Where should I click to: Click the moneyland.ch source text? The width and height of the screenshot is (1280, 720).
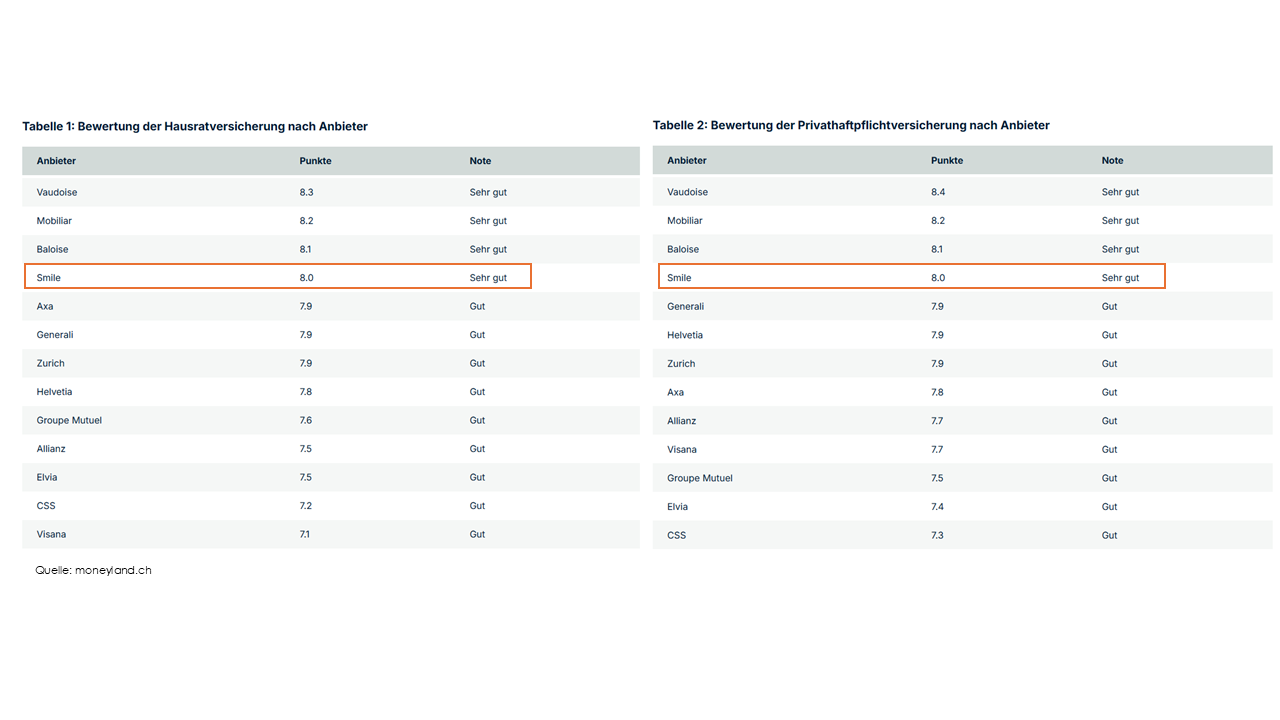(x=93, y=570)
